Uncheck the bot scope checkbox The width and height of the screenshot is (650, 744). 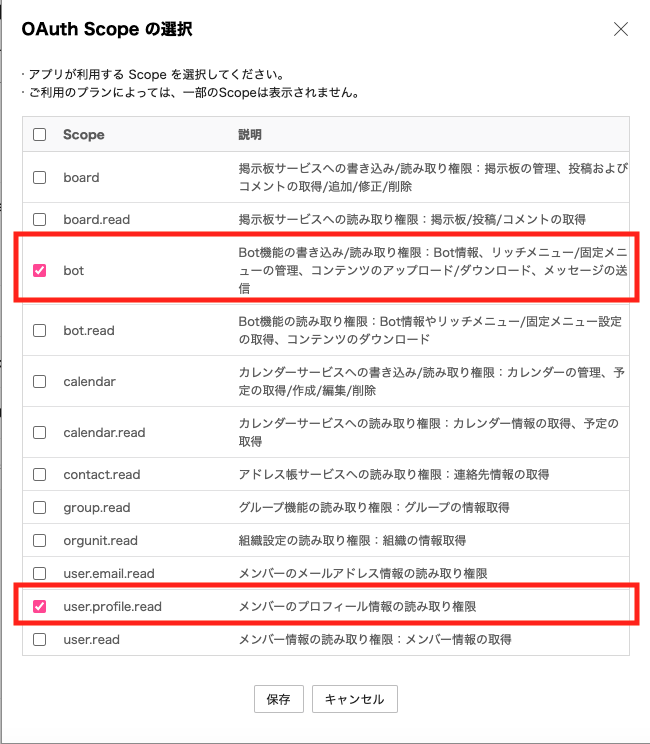click(40, 270)
